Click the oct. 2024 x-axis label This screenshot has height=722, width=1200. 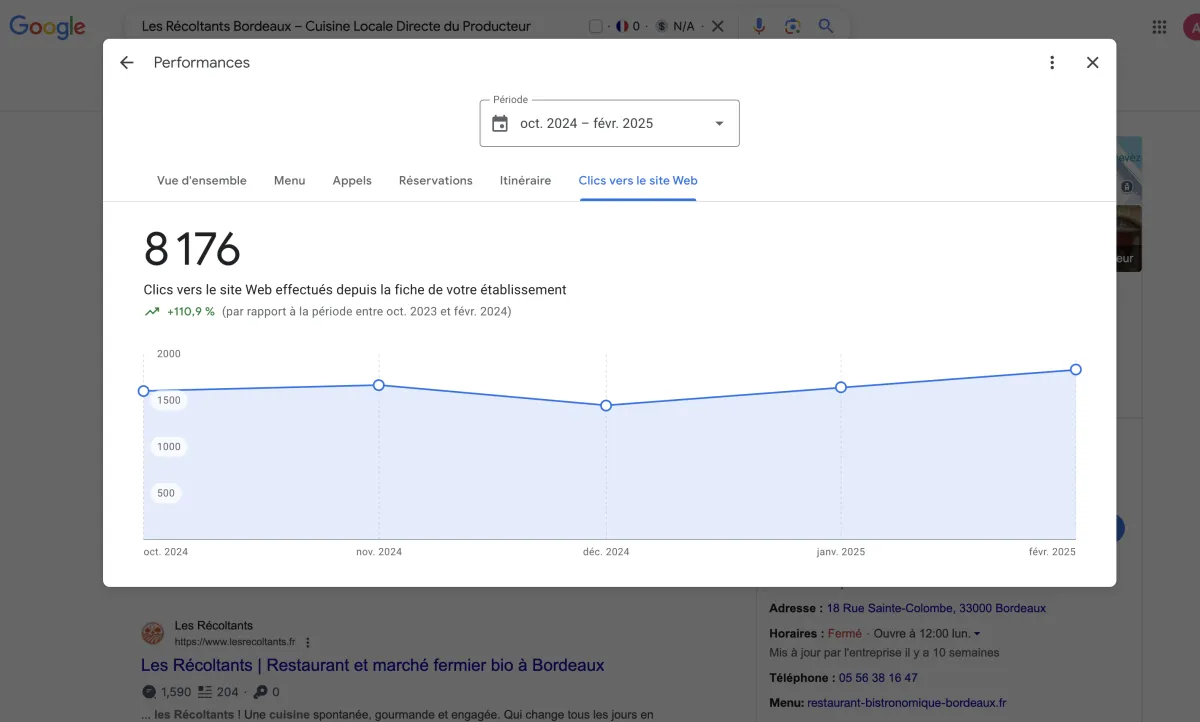(x=166, y=552)
